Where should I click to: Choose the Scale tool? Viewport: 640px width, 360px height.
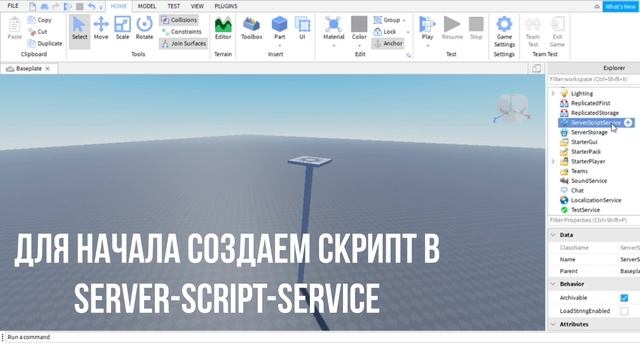tap(122, 28)
